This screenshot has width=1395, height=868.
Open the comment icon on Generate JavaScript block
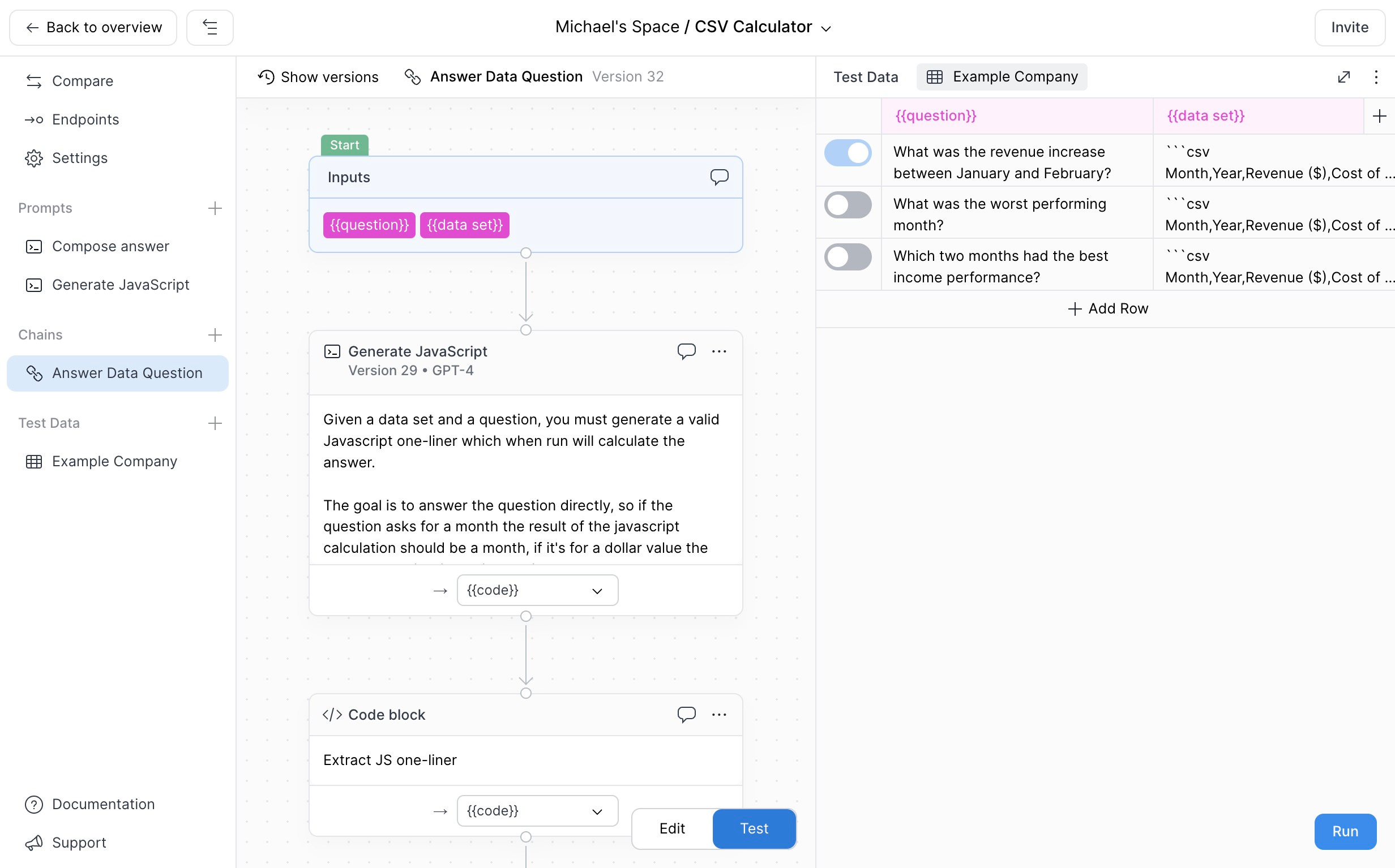point(686,351)
